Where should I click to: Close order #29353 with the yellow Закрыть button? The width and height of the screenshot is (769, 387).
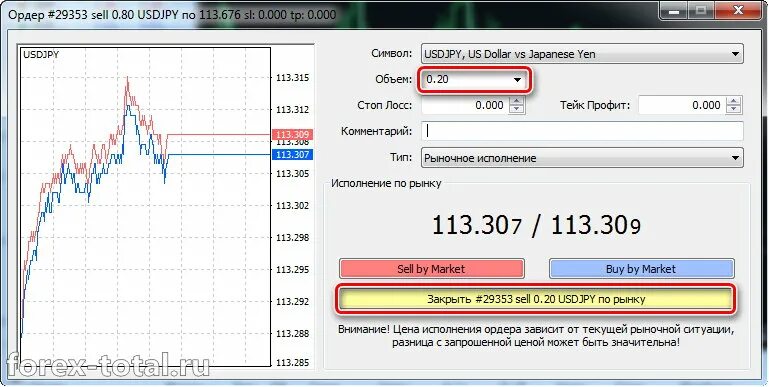pos(536,299)
